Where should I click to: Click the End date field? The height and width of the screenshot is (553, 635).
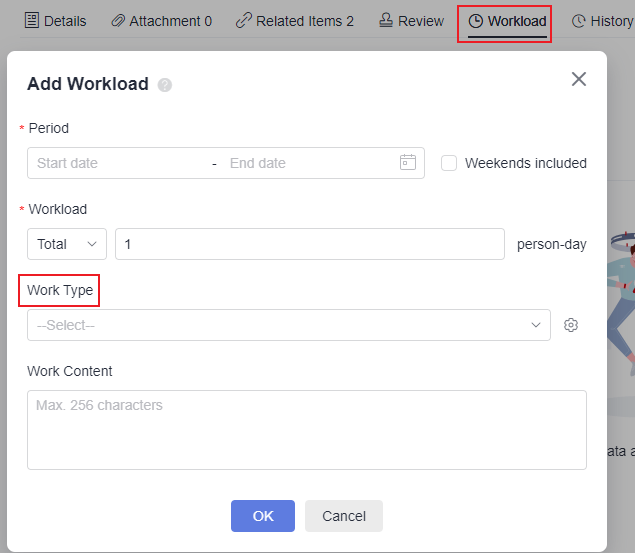coord(300,163)
